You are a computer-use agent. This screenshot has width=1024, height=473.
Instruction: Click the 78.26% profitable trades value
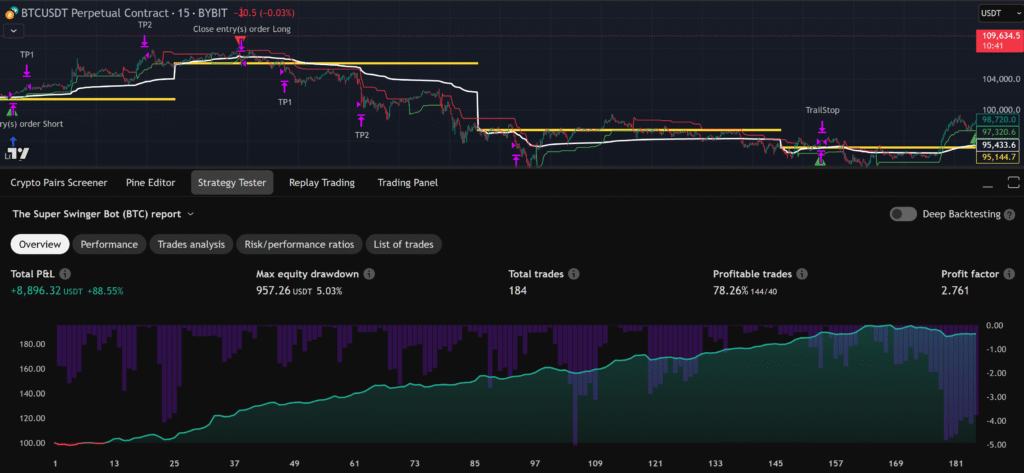tap(731, 290)
